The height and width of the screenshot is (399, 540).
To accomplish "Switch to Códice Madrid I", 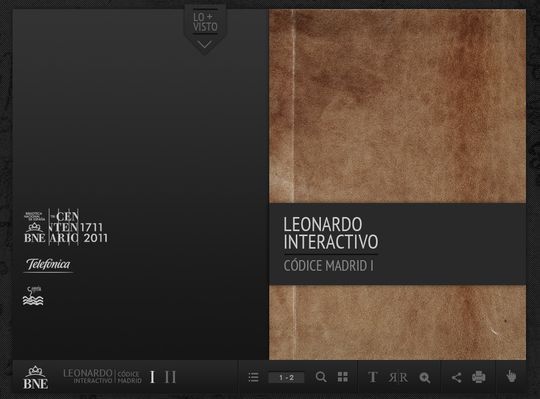I will 152,377.
